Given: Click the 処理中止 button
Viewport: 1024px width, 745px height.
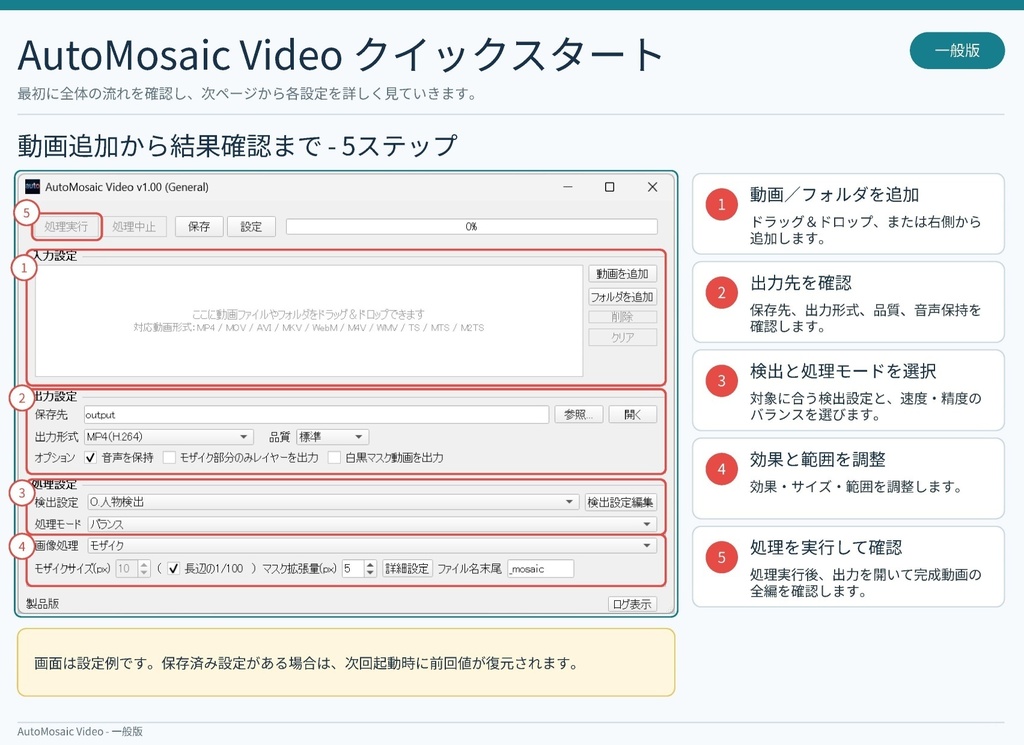Looking at the screenshot, I should coord(134,227).
